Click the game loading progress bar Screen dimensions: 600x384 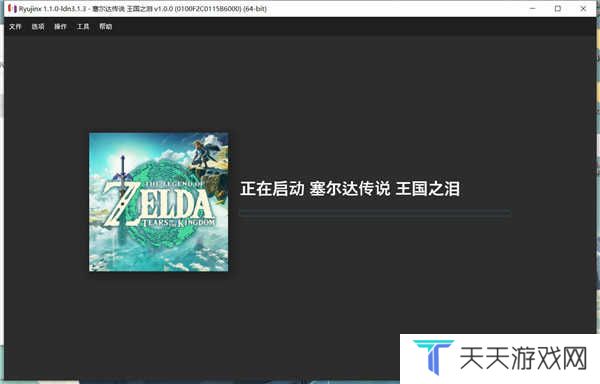click(x=375, y=213)
